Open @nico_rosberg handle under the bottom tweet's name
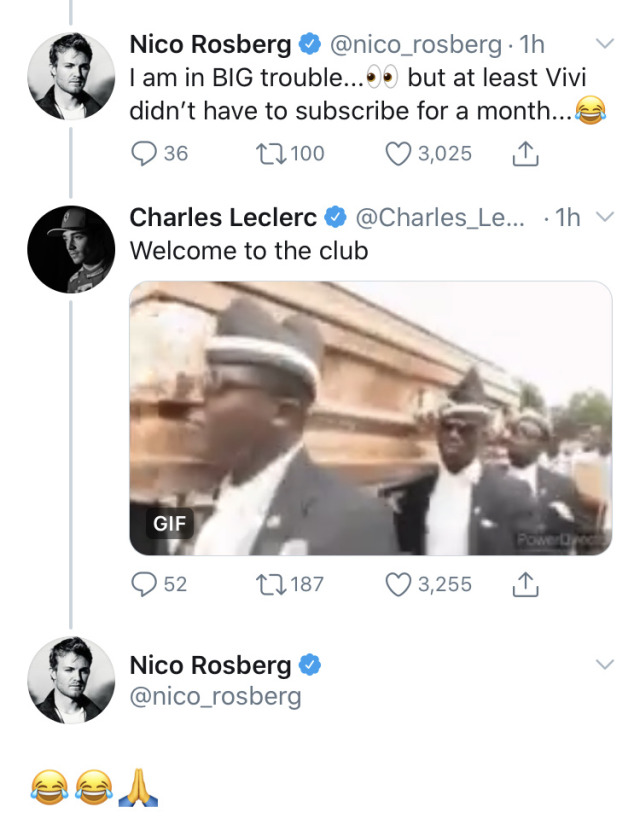Viewport: 640px width, 836px height. [215, 696]
